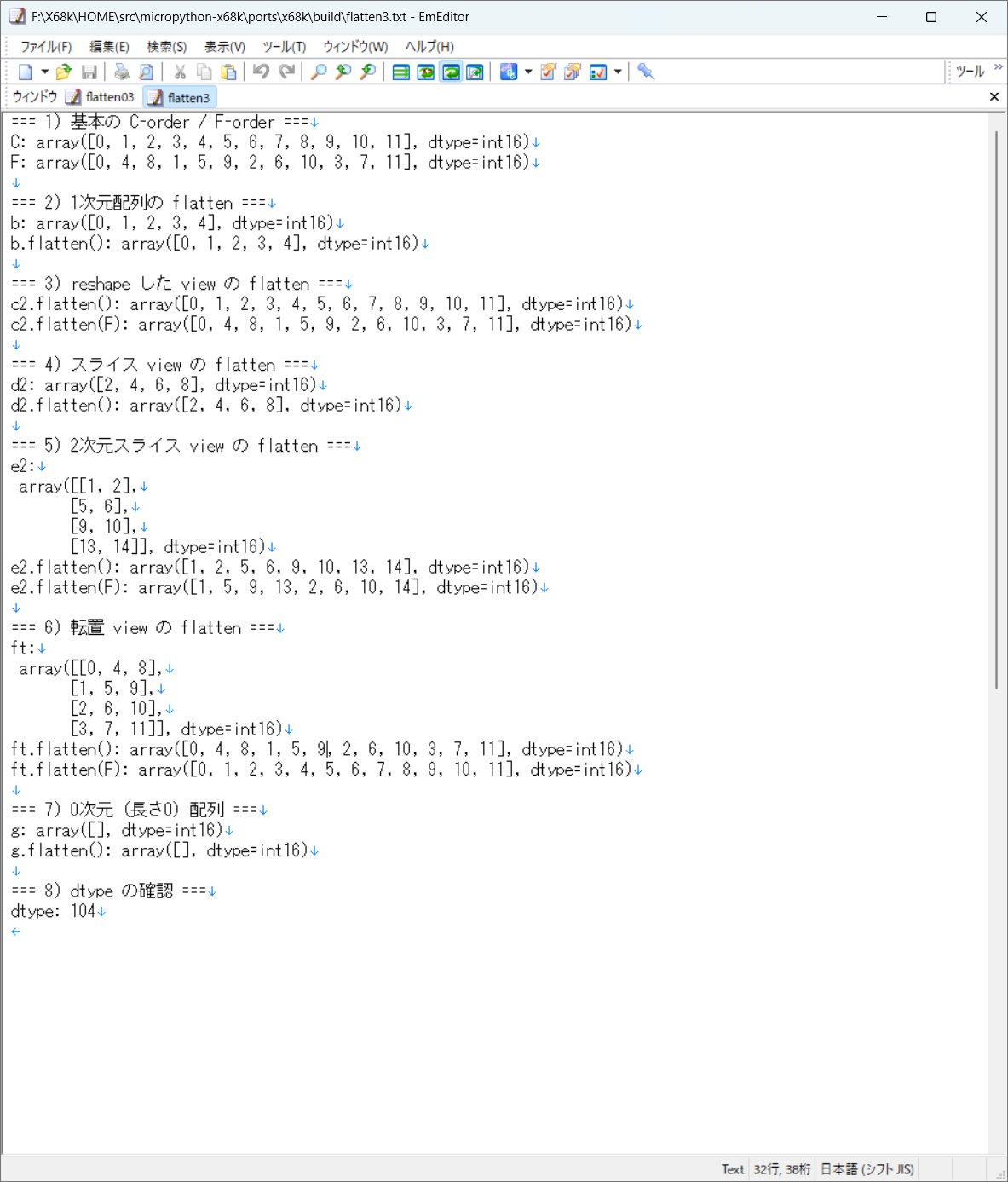The height and width of the screenshot is (1182, 1008).
Task: Click the customize checkmark icon
Action: click(598, 72)
